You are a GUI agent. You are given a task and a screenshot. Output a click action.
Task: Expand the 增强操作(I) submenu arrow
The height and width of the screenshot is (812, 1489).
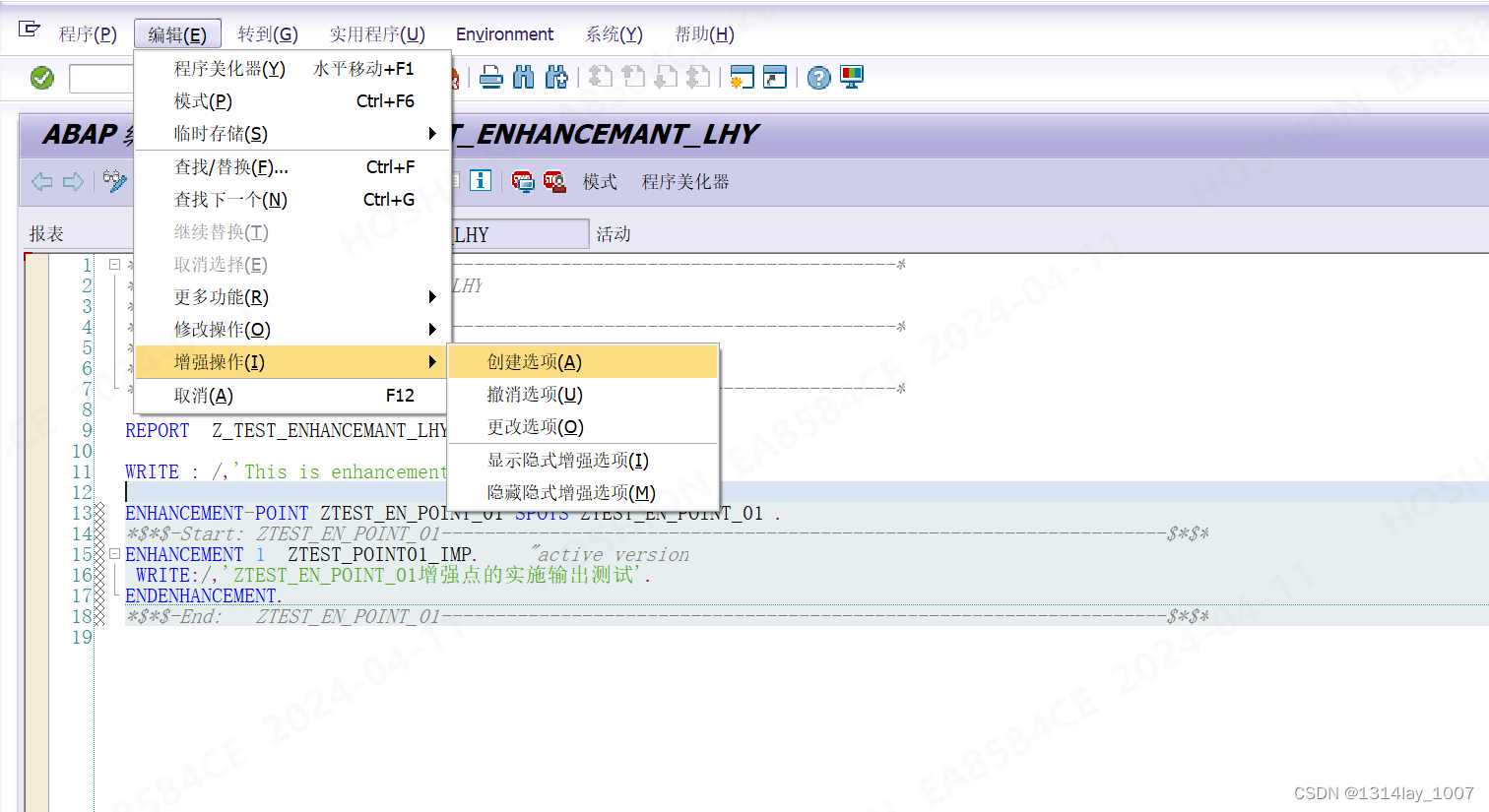pos(432,362)
